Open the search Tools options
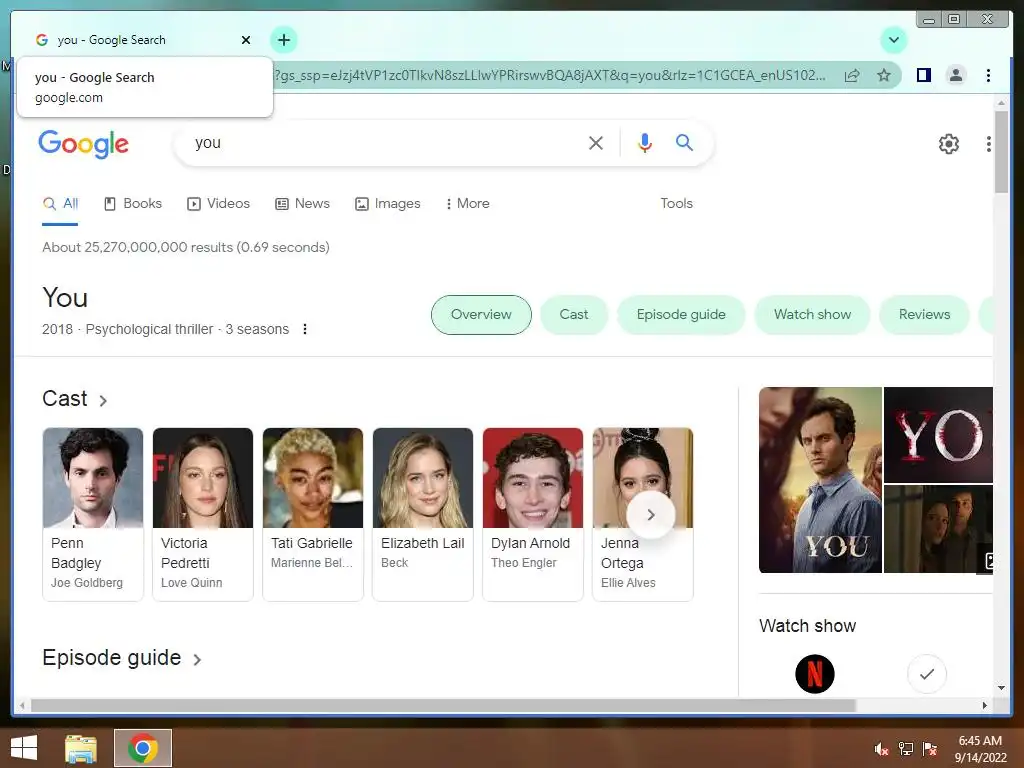This screenshot has width=1024, height=768. tap(677, 204)
